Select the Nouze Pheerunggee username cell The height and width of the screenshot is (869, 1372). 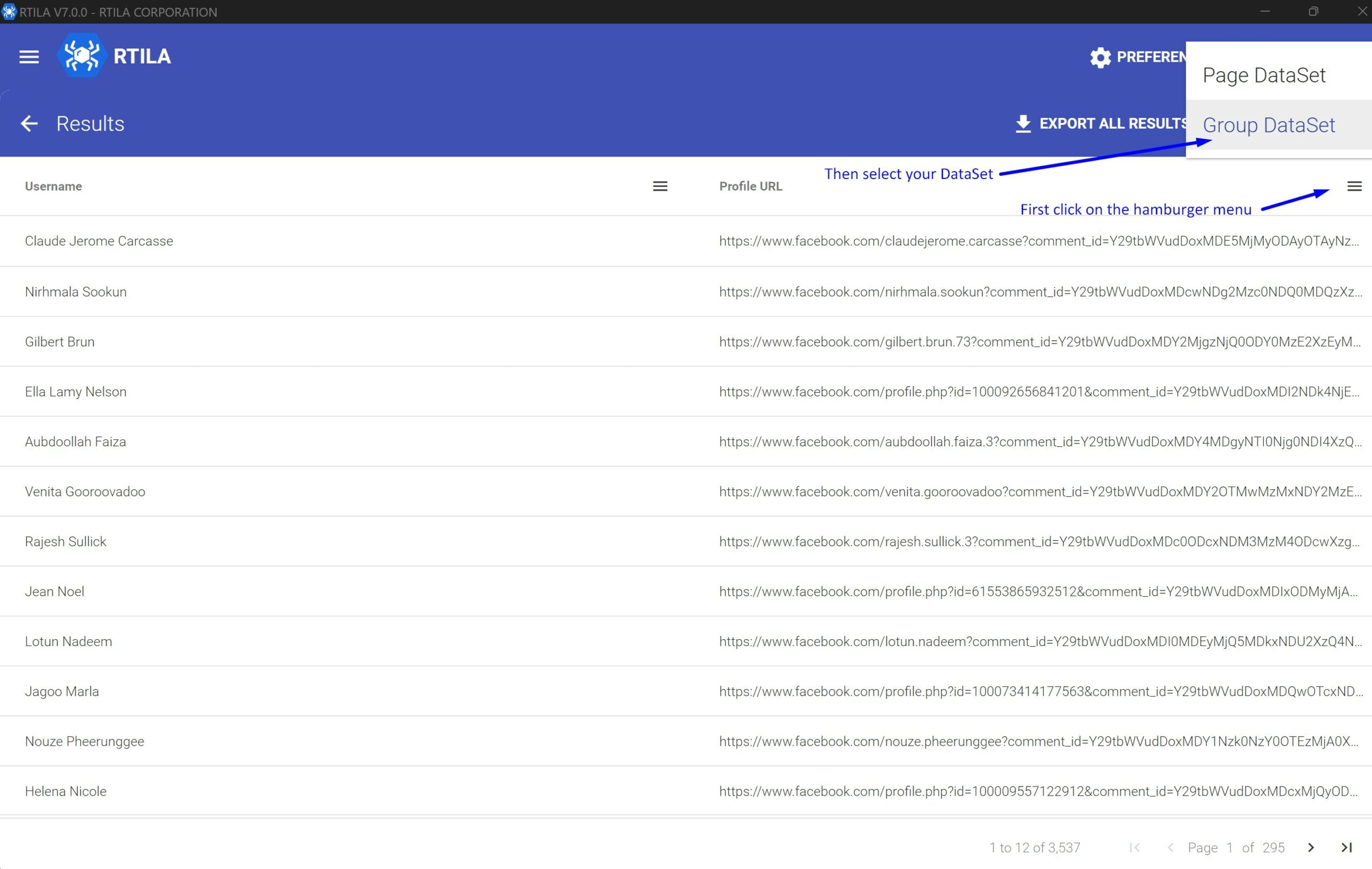click(x=84, y=741)
